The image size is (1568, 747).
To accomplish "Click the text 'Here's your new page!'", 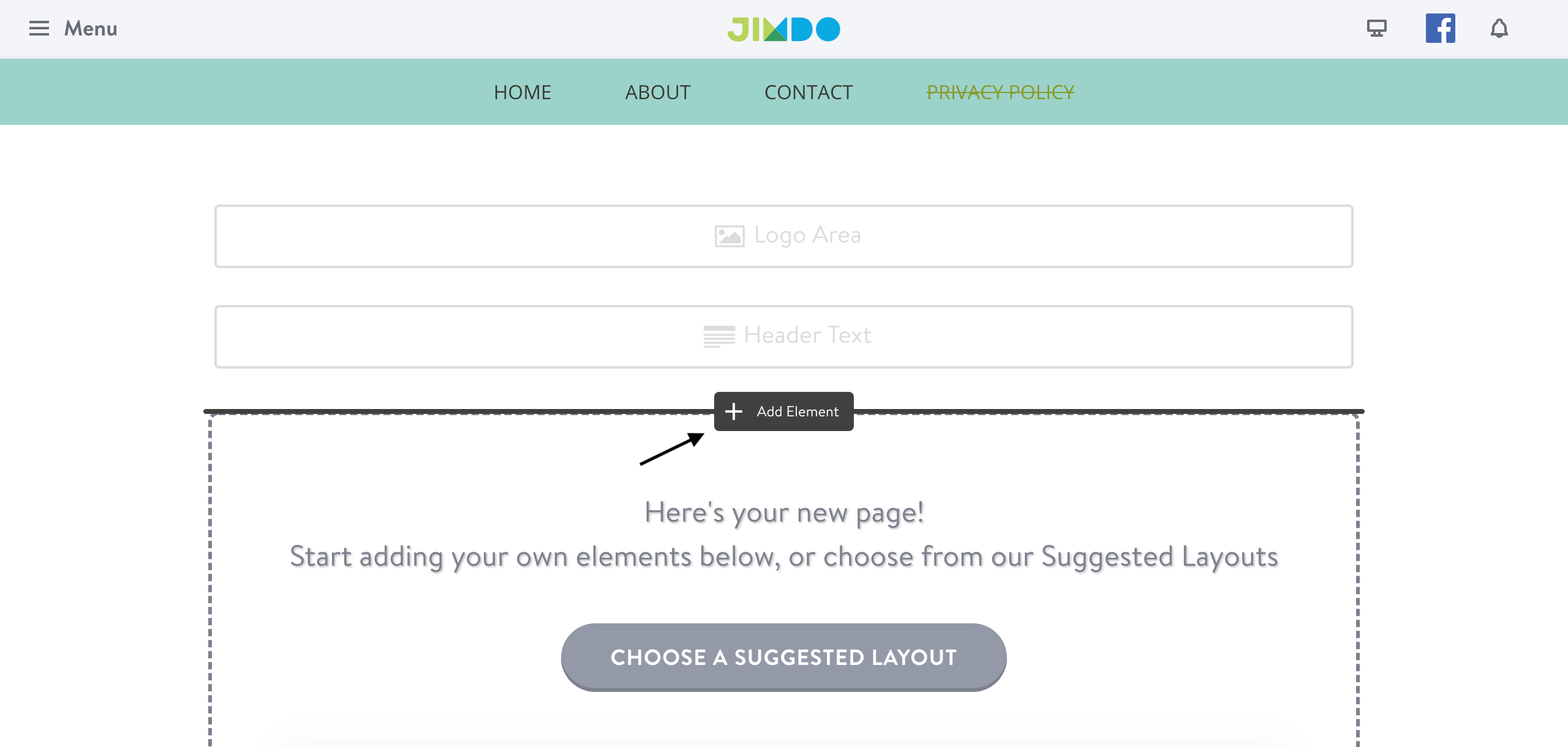I will pos(784,512).
